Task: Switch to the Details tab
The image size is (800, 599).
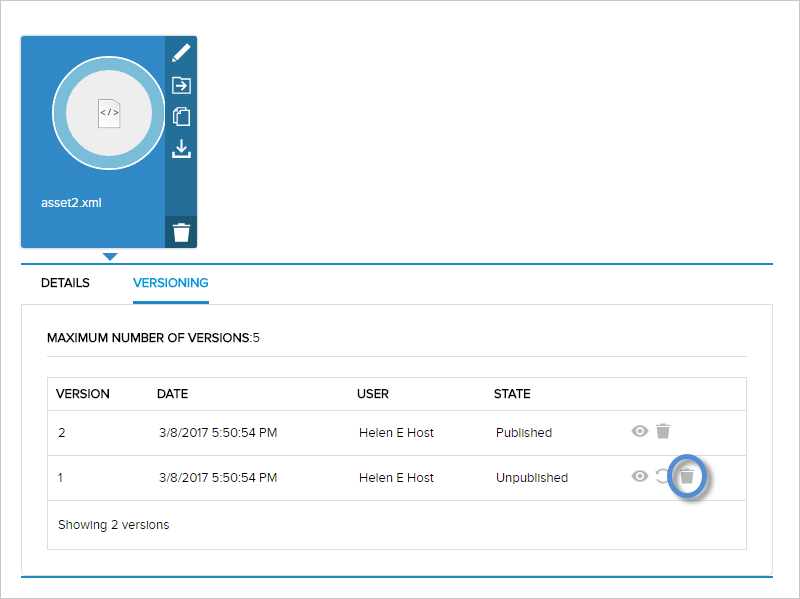Action: 65,283
